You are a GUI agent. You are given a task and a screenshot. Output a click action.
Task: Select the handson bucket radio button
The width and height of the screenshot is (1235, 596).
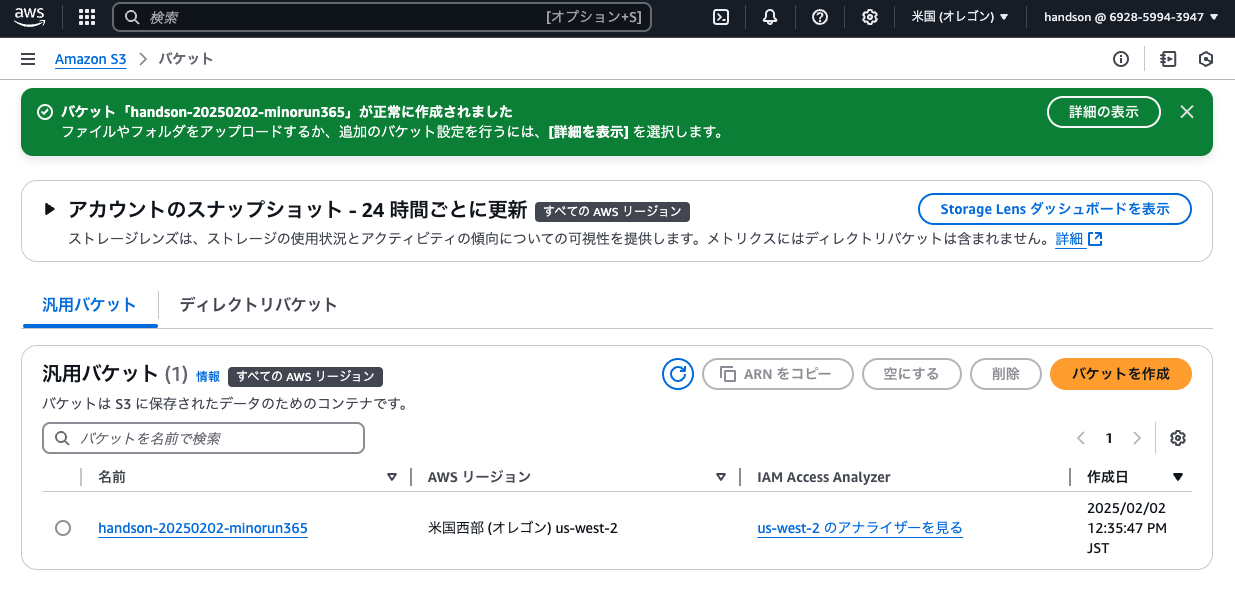click(63, 528)
